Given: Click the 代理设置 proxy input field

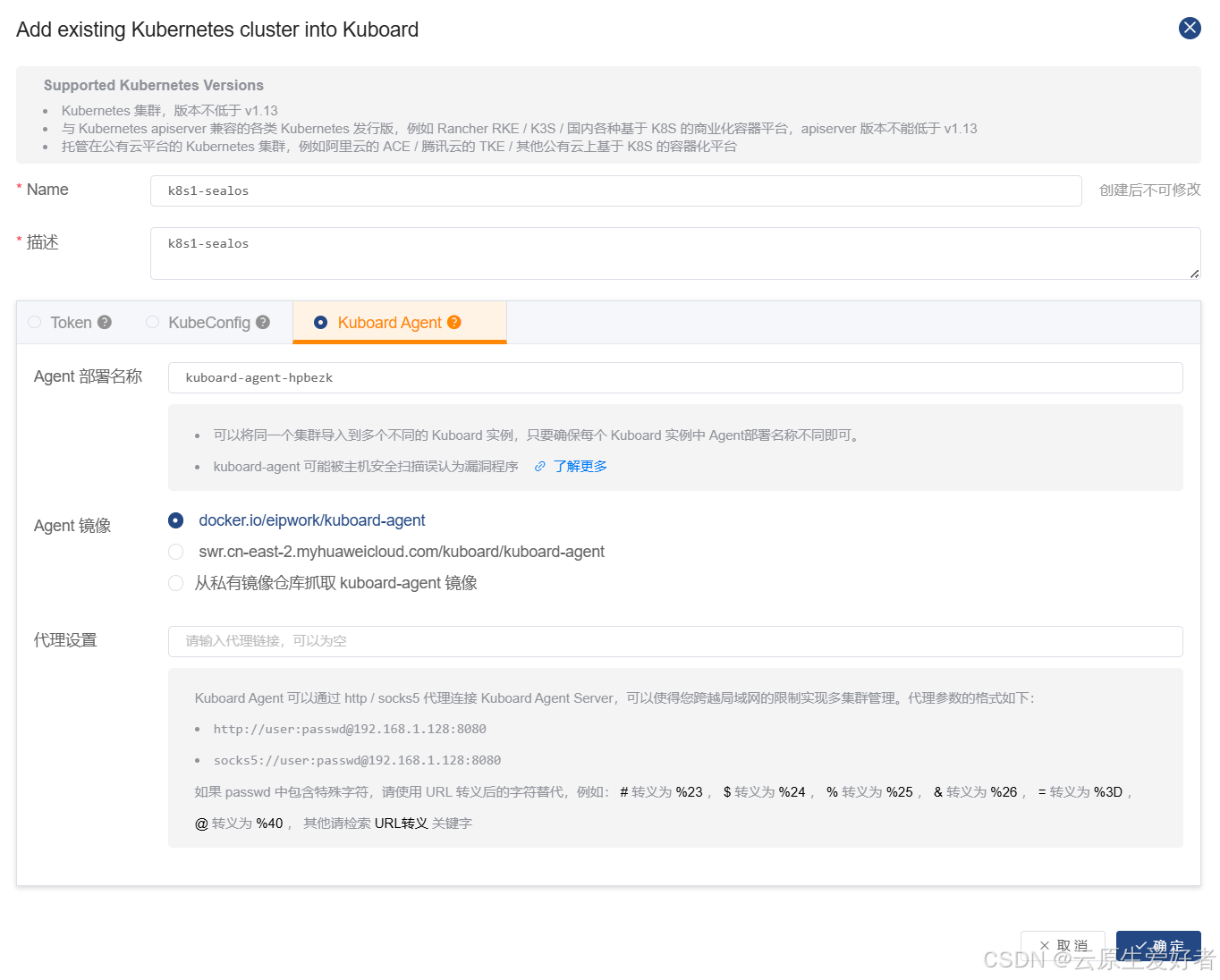Looking at the screenshot, I should 675,641.
